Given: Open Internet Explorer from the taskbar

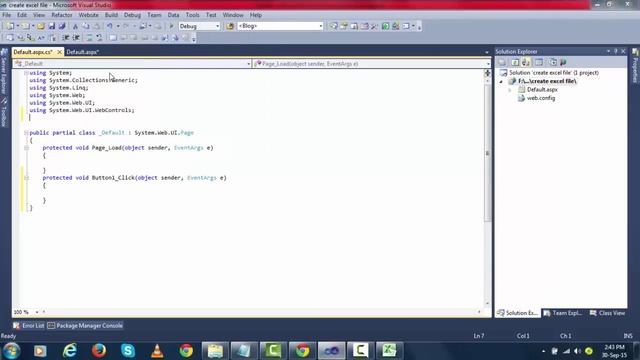Looking at the screenshot, I should tap(70, 351).
